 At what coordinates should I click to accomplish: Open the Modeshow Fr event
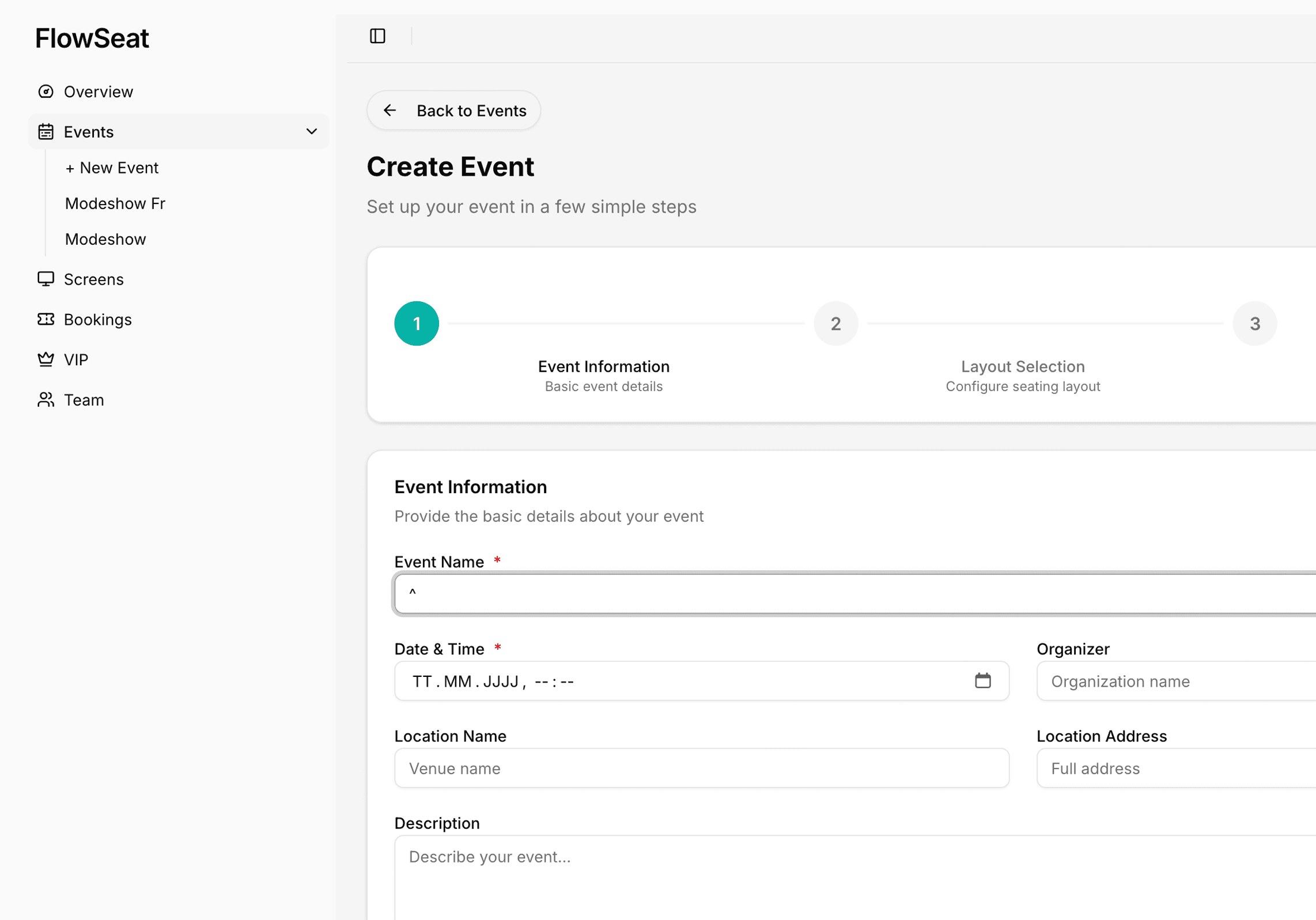coord(115,203)
